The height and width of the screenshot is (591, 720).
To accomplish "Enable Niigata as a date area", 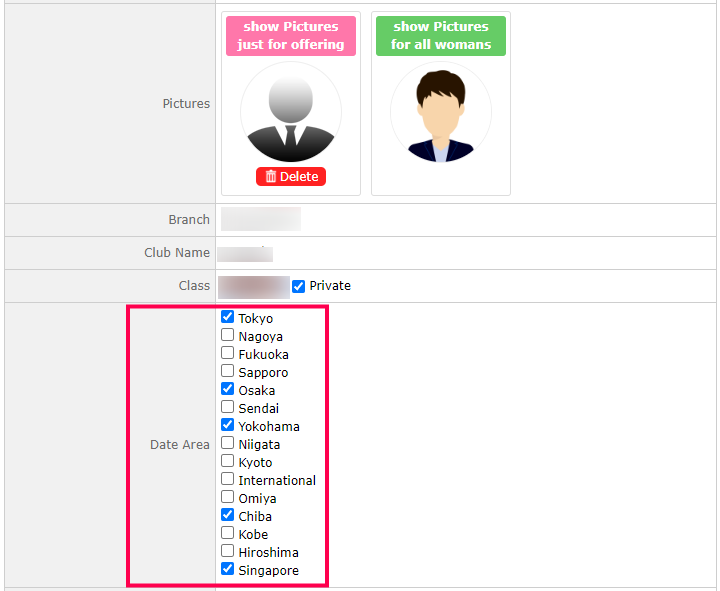I will (228, 443).
